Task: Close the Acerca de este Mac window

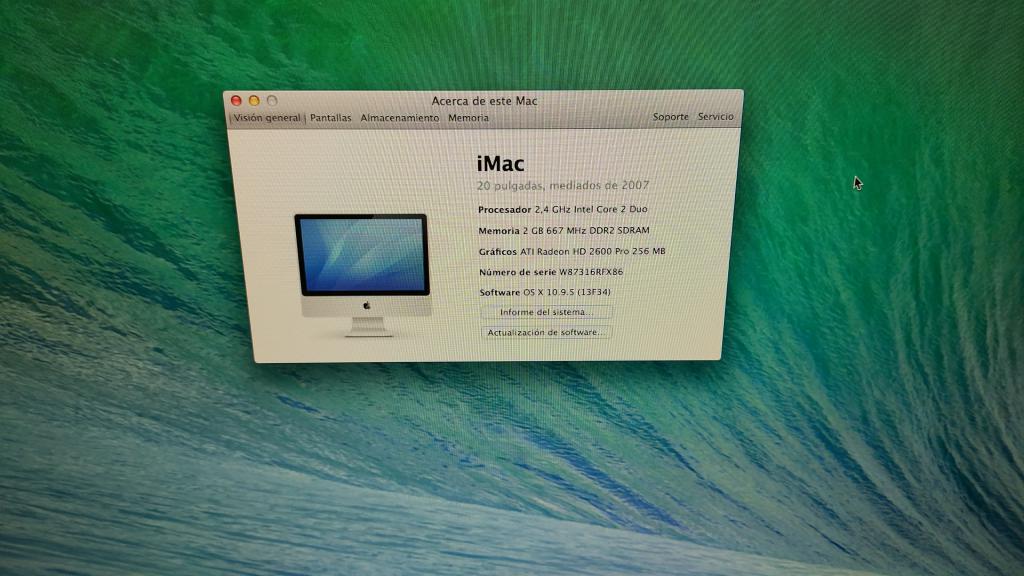Action: click(x=236, y=101)
